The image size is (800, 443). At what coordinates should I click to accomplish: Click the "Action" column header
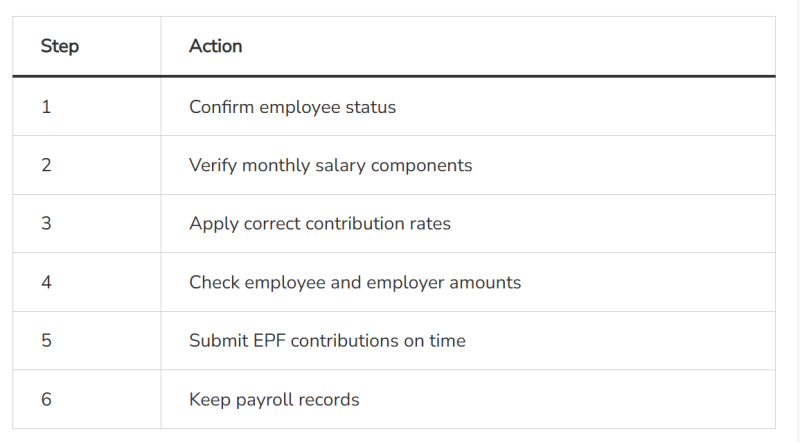coord(216,46)
